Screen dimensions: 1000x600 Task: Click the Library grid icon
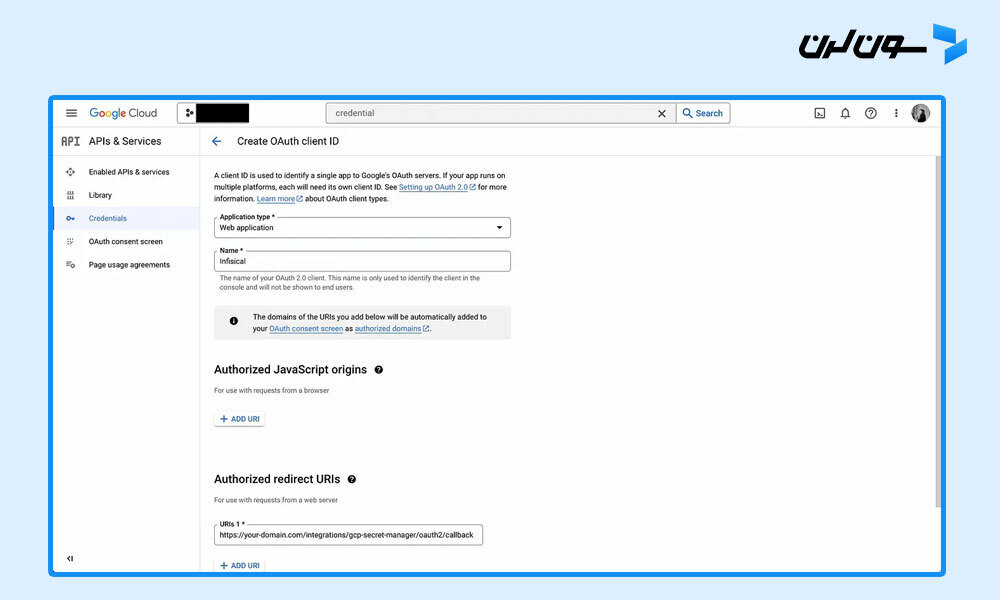pos(70,195)
